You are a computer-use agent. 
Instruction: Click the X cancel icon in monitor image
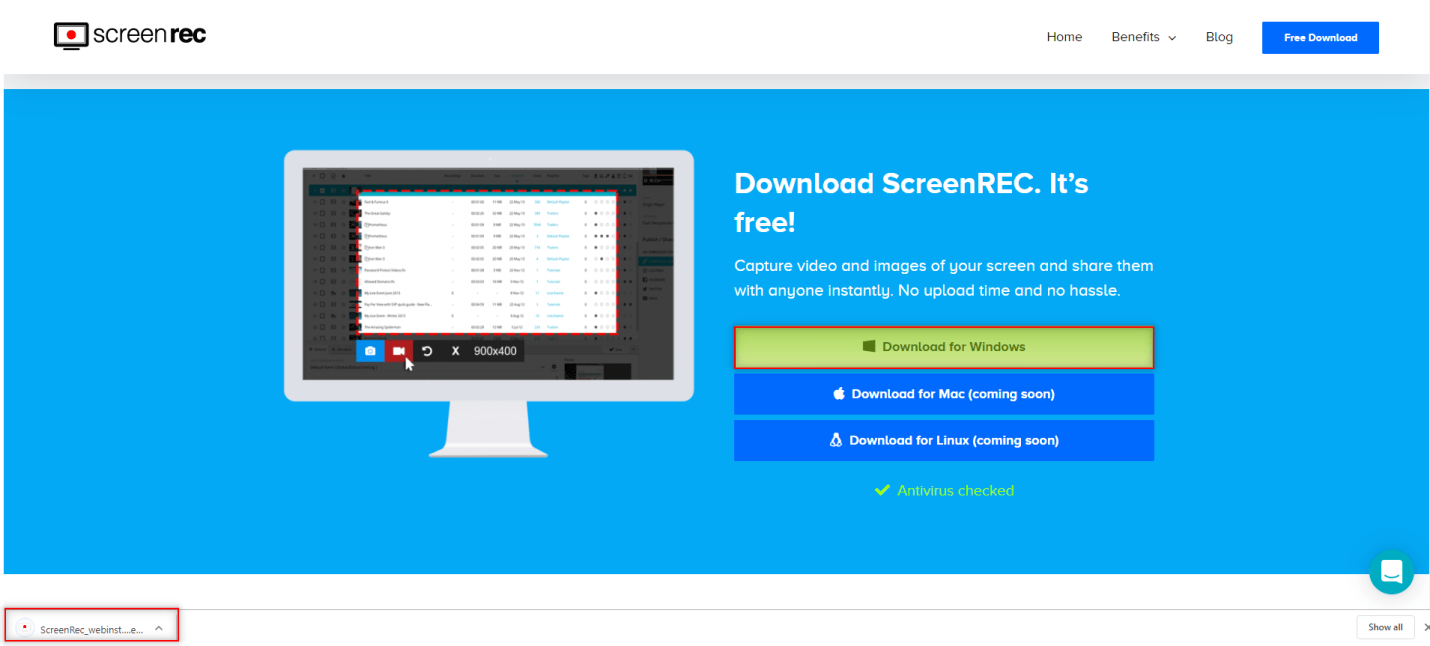(x=455, y=351)
